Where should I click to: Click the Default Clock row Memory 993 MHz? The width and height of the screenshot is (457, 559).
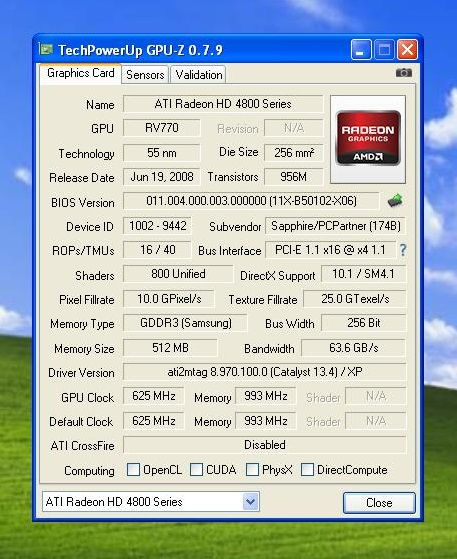coord(266,421)
